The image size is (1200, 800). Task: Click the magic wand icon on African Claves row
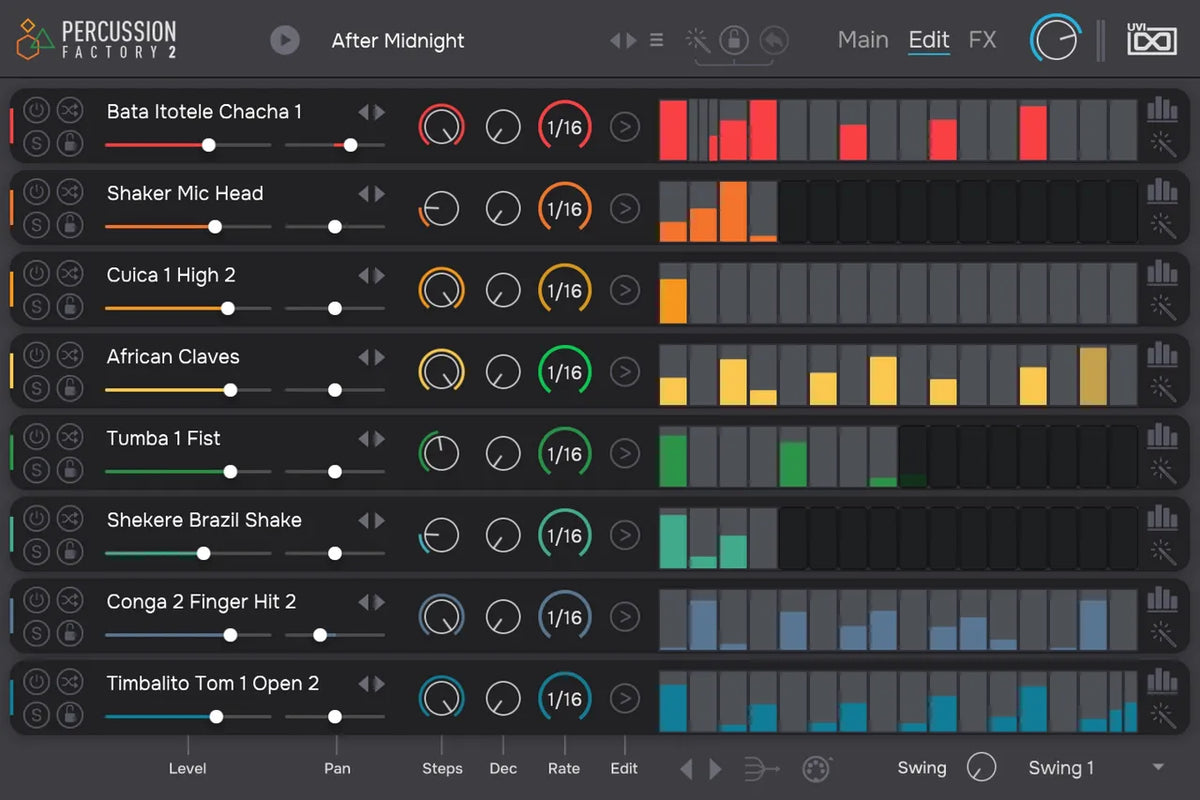1162,389
